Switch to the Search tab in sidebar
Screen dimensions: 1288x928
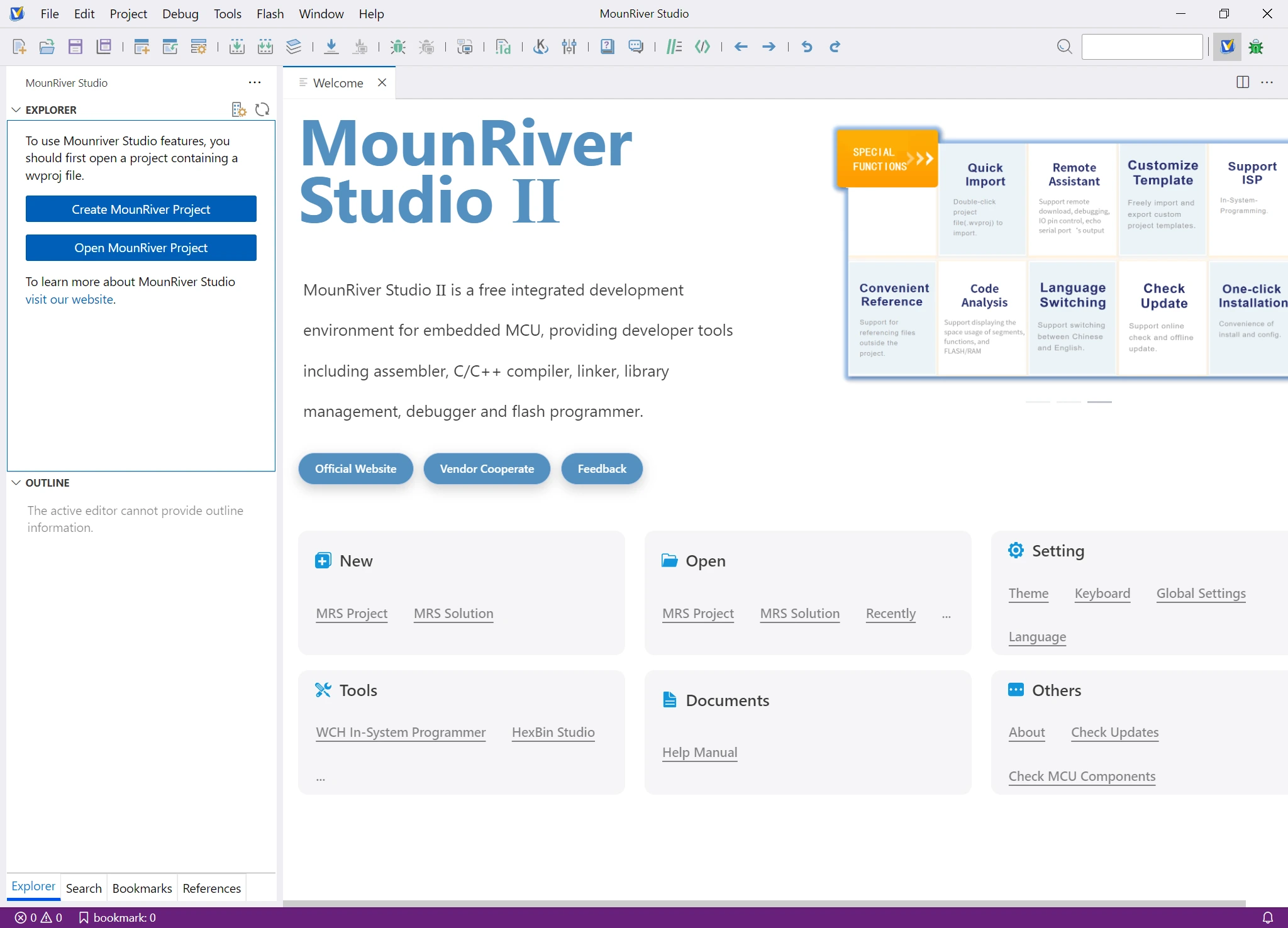point(84,888)
